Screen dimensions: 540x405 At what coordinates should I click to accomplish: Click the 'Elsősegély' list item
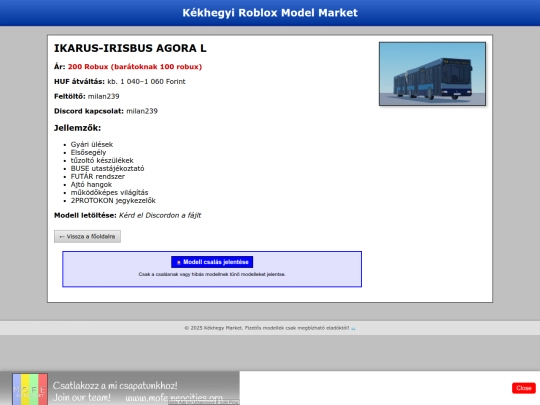(88, 153)
